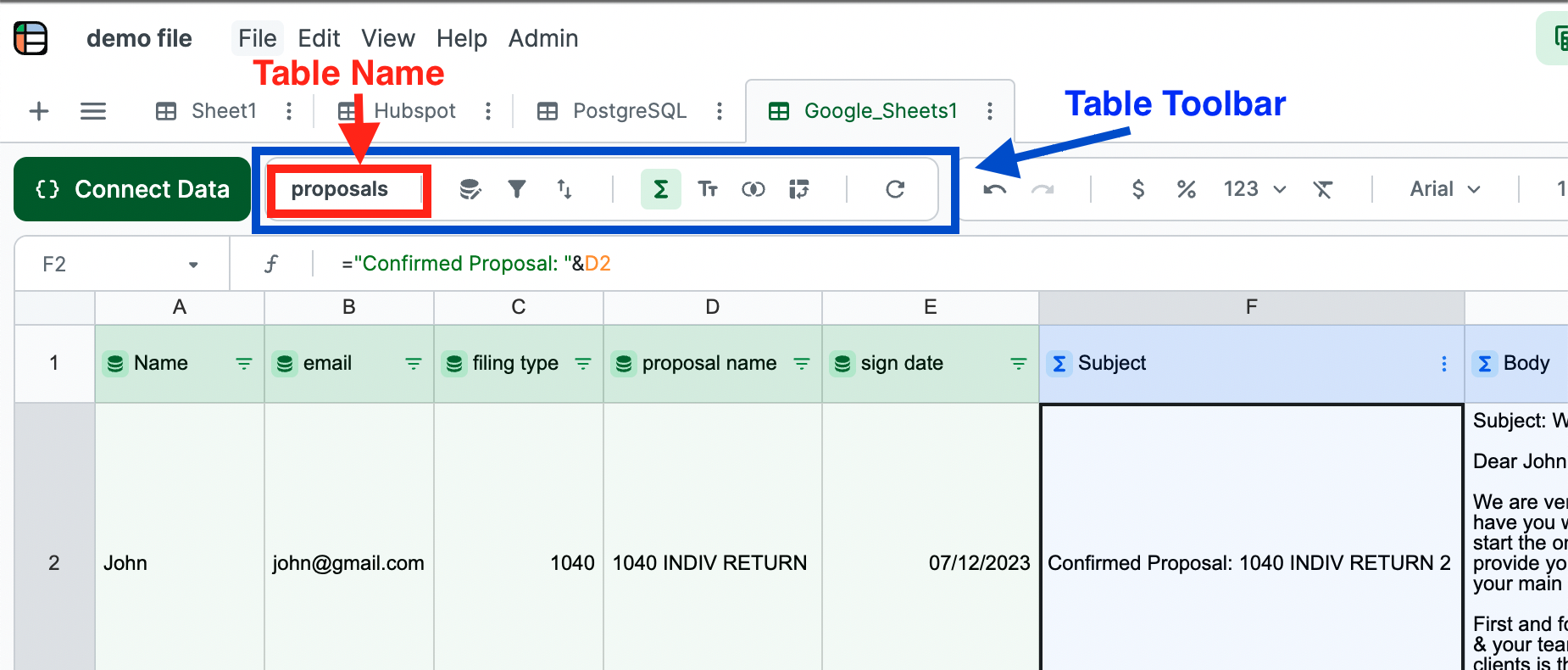The height and width of the screenshot is (670, 1568).
Task: Click the proposal name column header
Action: click(713, 363)
